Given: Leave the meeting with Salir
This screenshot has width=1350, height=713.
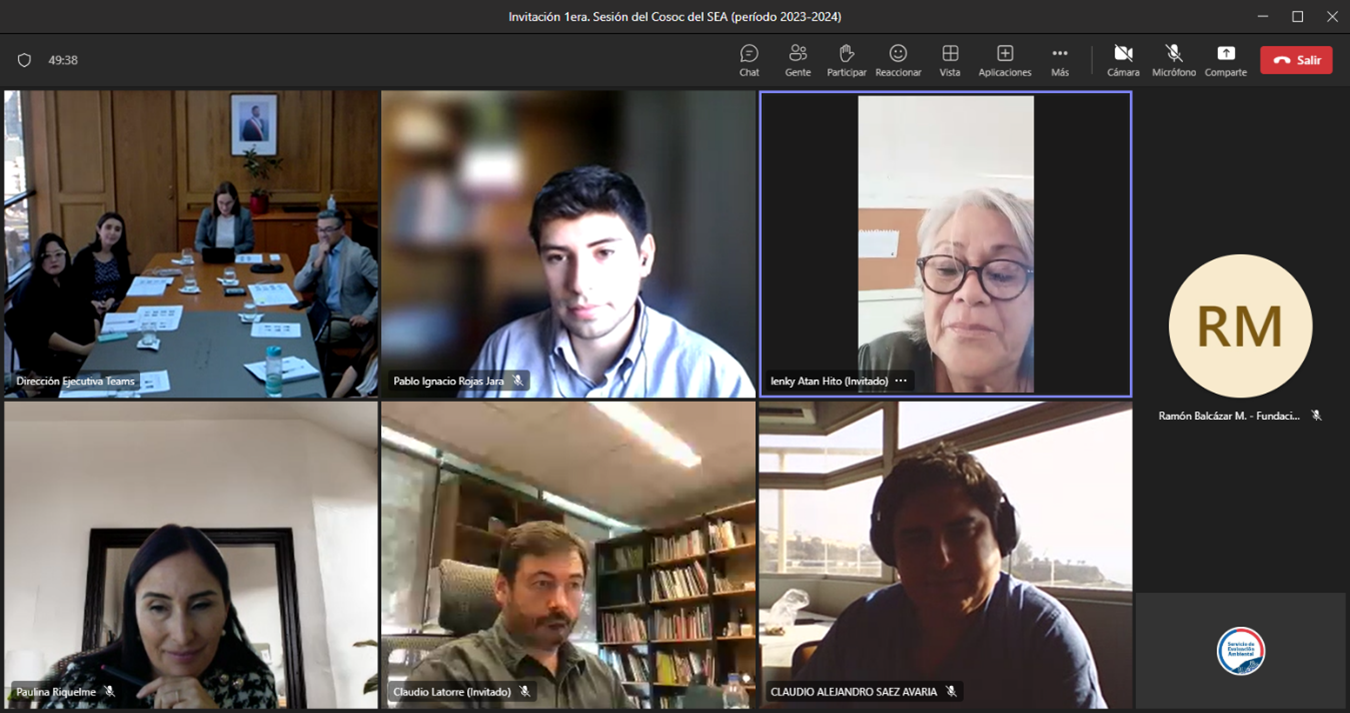Looking at the screenshot, I should 1296,60.
